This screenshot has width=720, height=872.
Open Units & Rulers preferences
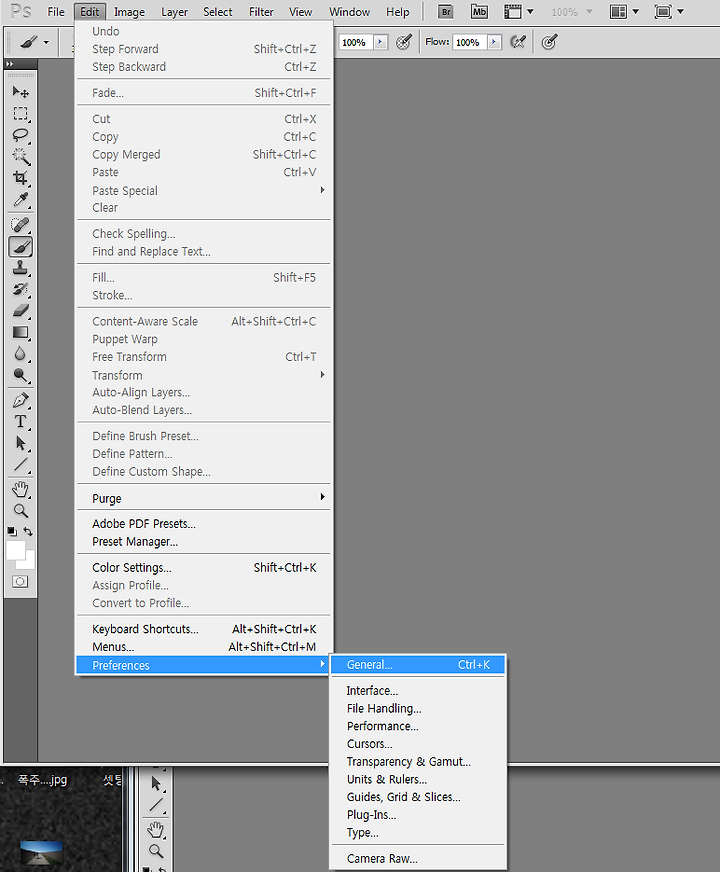(418, 779)
